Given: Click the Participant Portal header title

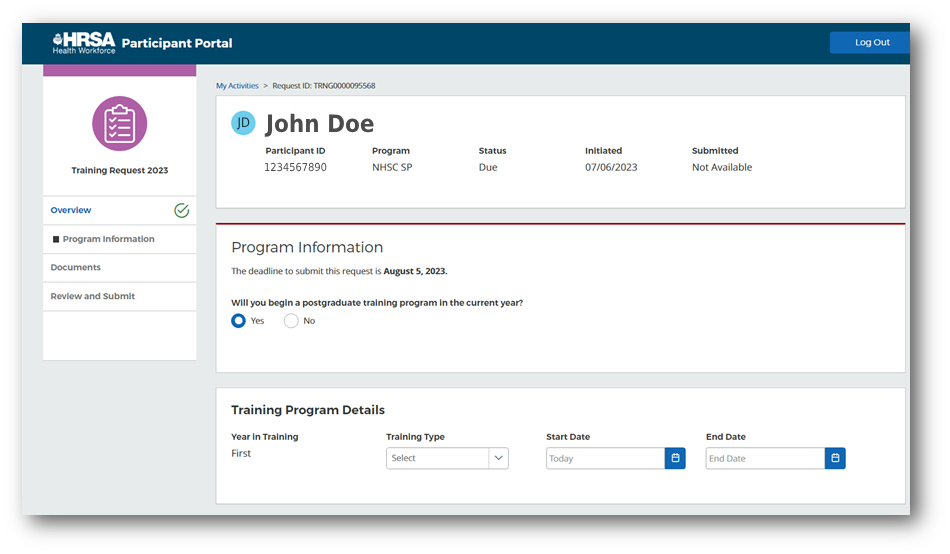Looking at the screenshot, I should pyautogui.click(x=177, y=43).
